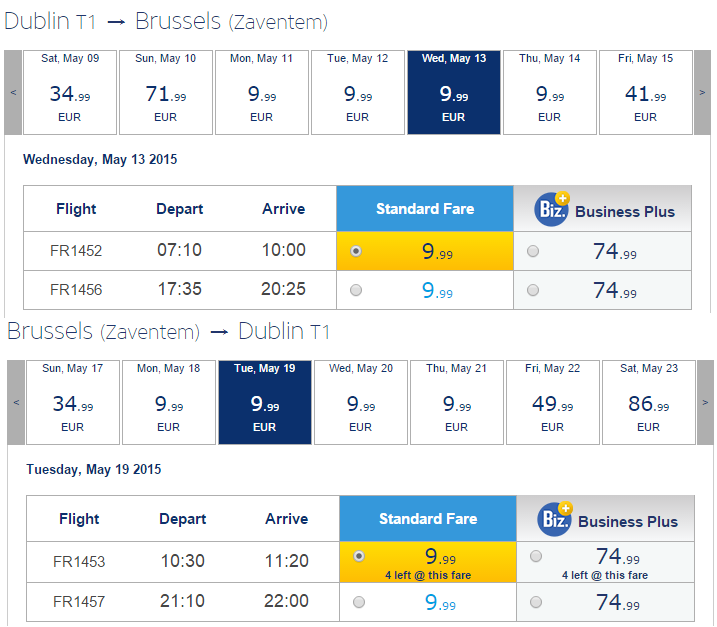
Task: Show earlier outbound dates with the left arrow
Action: click(x=13, y=92)
